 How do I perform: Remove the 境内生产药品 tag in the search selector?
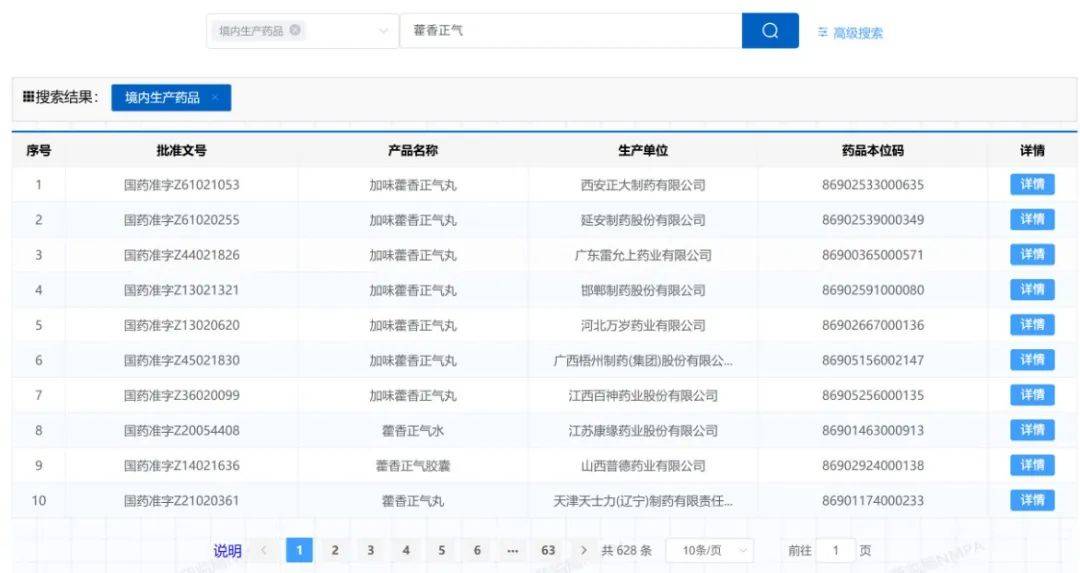pyautogui.click(x=295, y=30)
